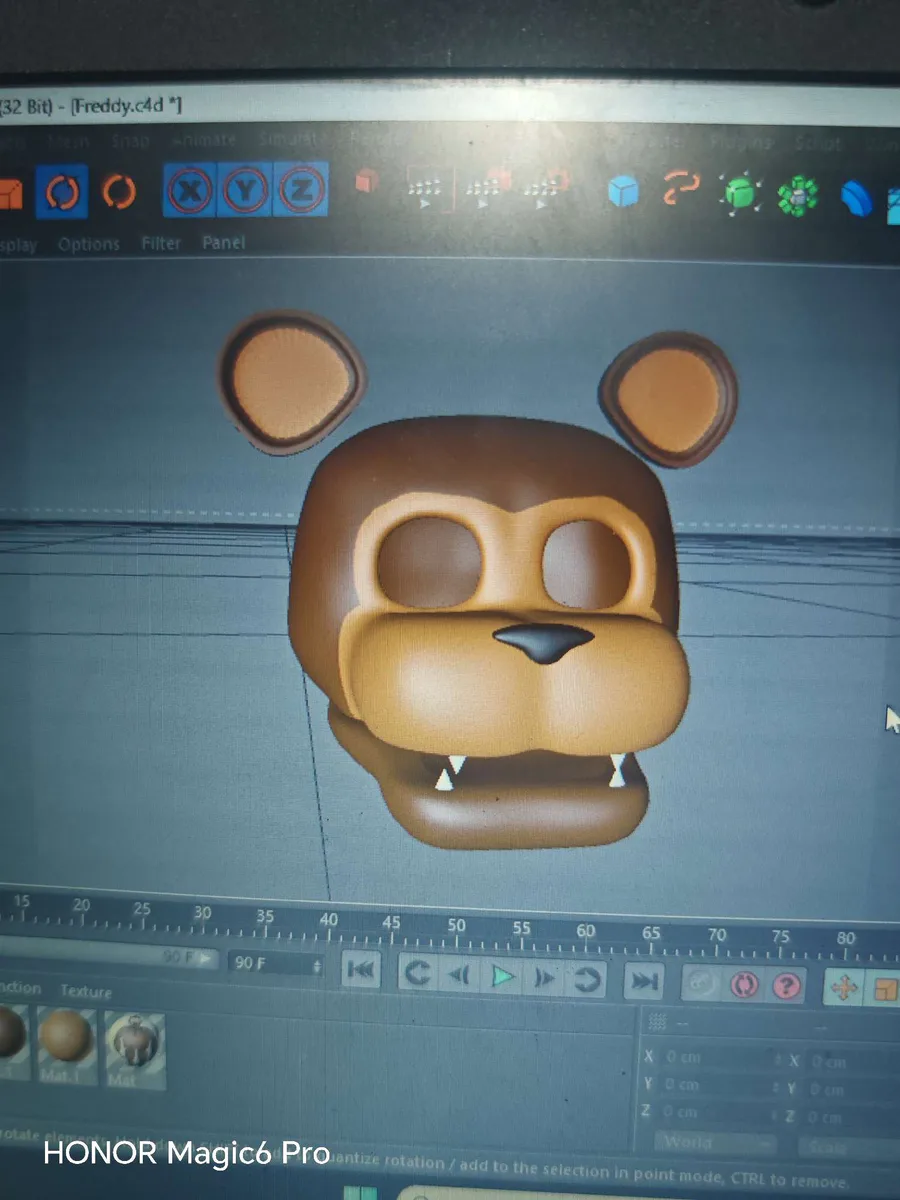Click the bear's black nose in viewport
The width and height of the screenshot is (900, 1200).
coord(543,643)
